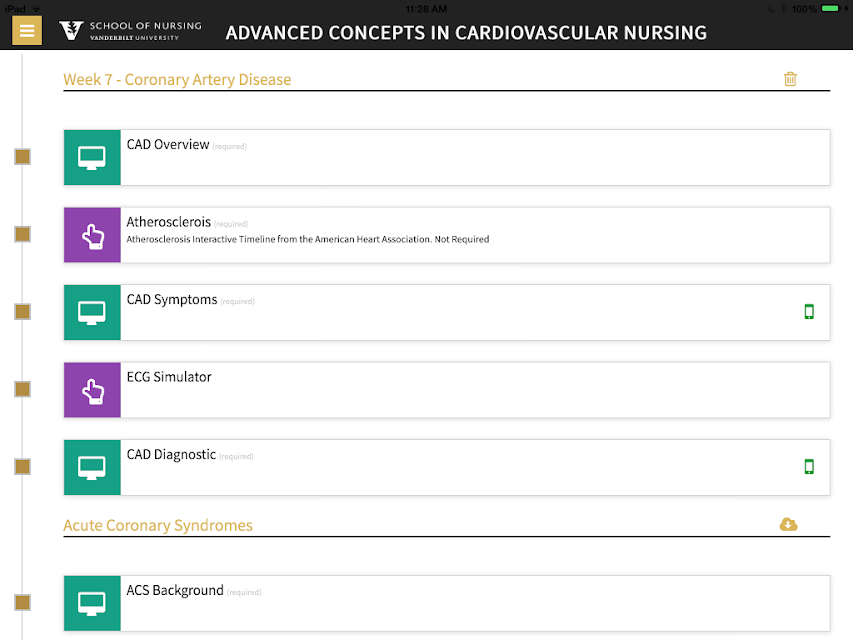
Task: Select the Week 7 - Coronary Artery Disease heading
Action: 177,79
